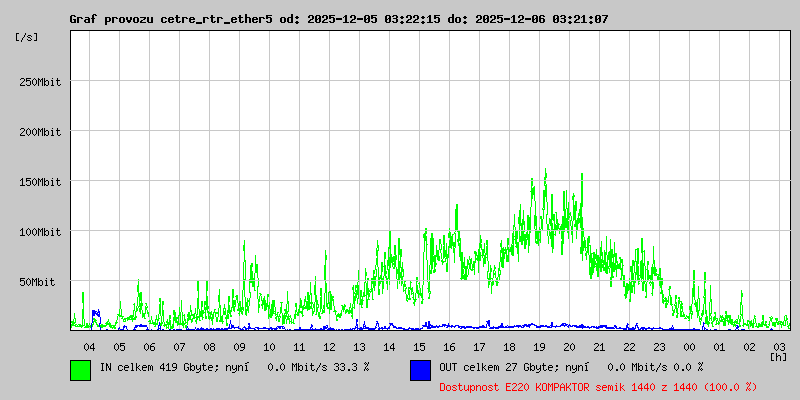Select the 23 hour marker on time axis
This screenshot has width=800, height=400.
[659, 346]
